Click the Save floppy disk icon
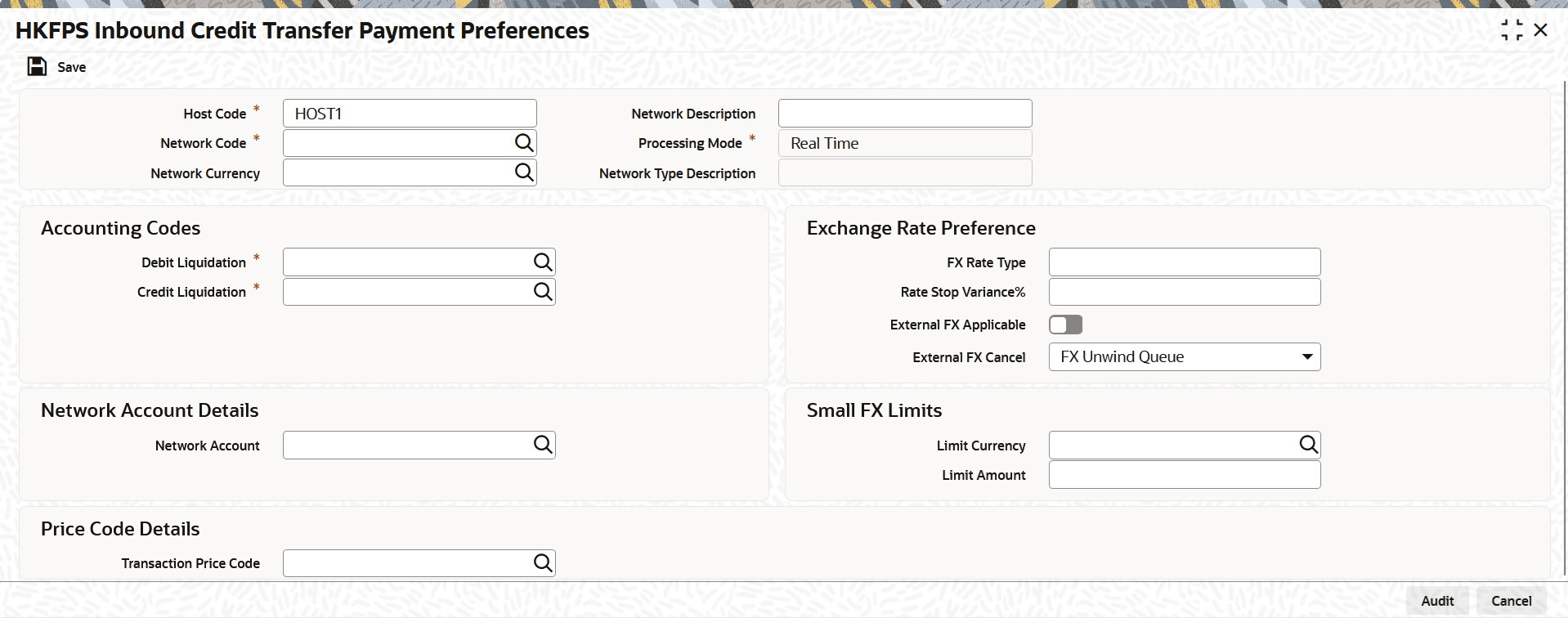The width and height of the screenshot is (1568, 618). tap(37, 67)
